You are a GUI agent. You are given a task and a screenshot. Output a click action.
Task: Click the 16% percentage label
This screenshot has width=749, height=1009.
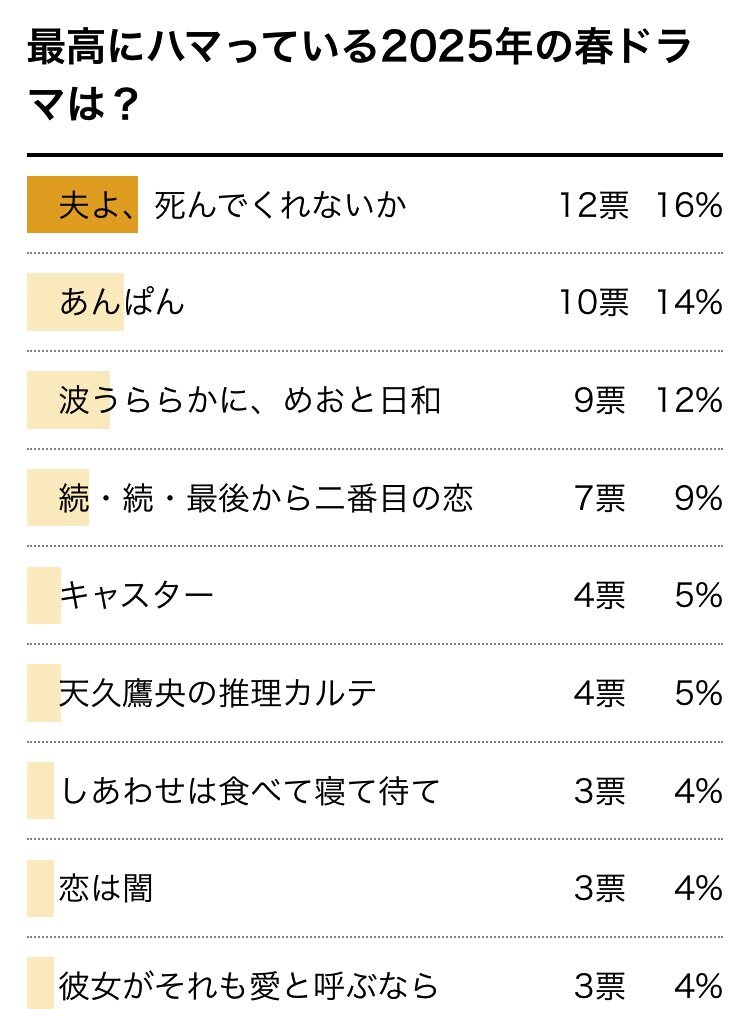[689, 206]
